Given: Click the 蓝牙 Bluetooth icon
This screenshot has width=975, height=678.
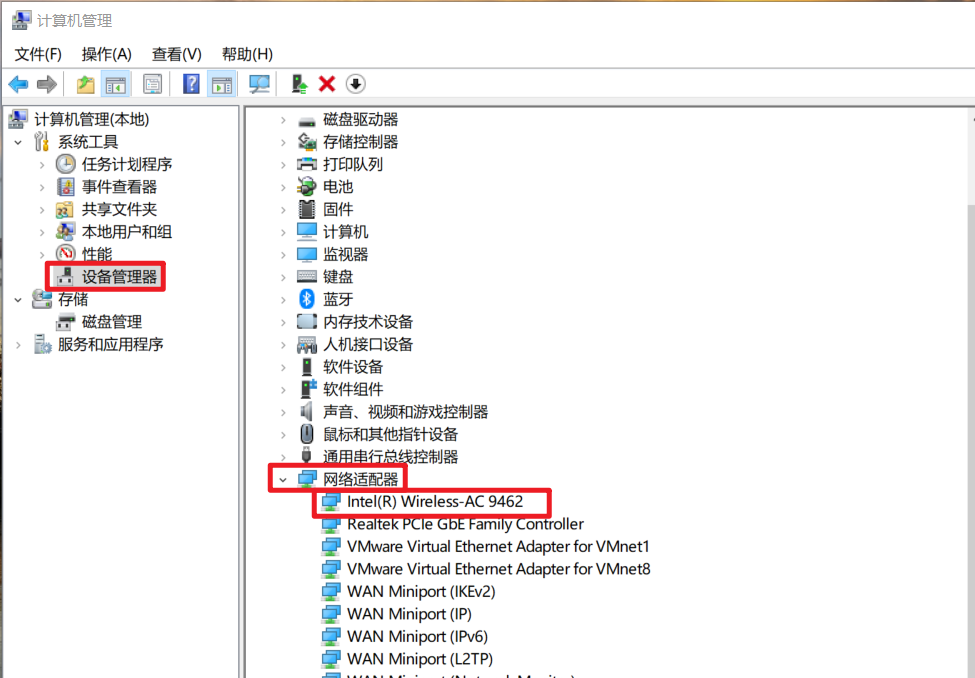Looking at the screenshot, I should coord(307,299).
